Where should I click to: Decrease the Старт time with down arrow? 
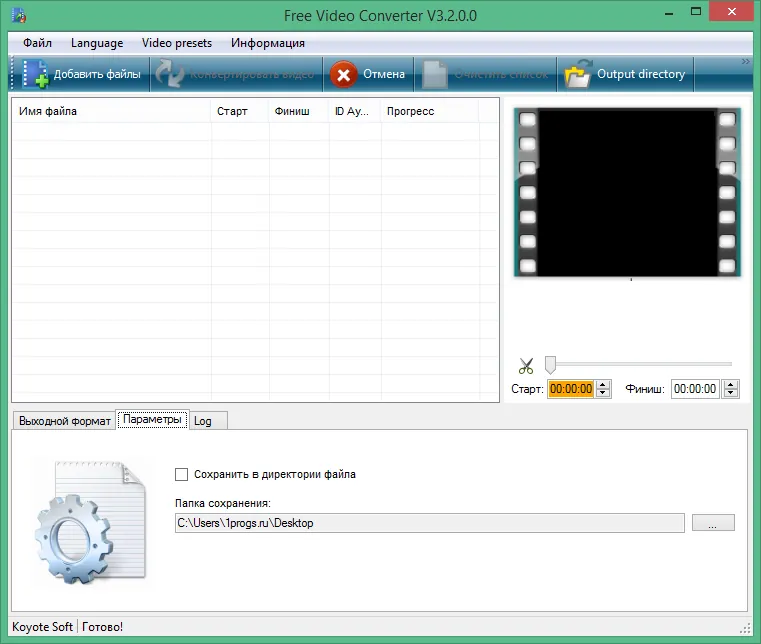603,393
